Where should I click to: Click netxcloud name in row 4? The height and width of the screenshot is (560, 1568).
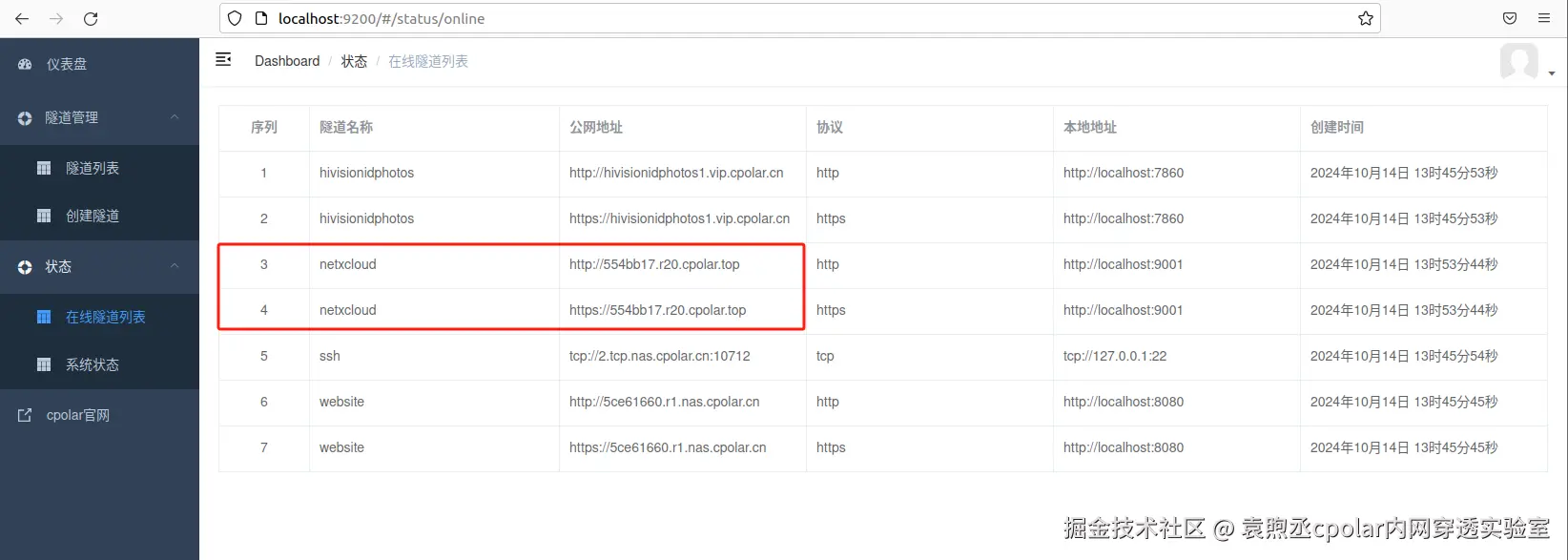click(x=348, y=310)
